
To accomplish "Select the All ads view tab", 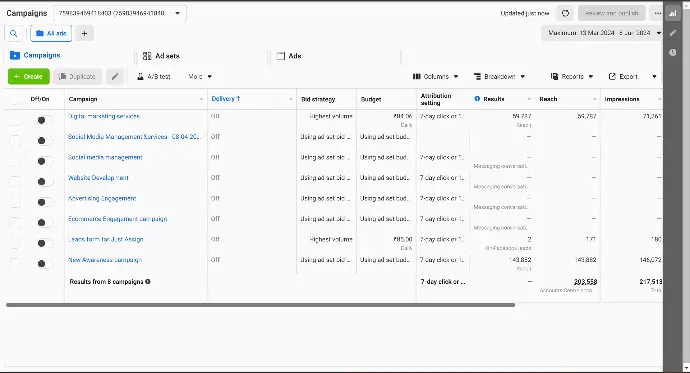I will (51, 33).
